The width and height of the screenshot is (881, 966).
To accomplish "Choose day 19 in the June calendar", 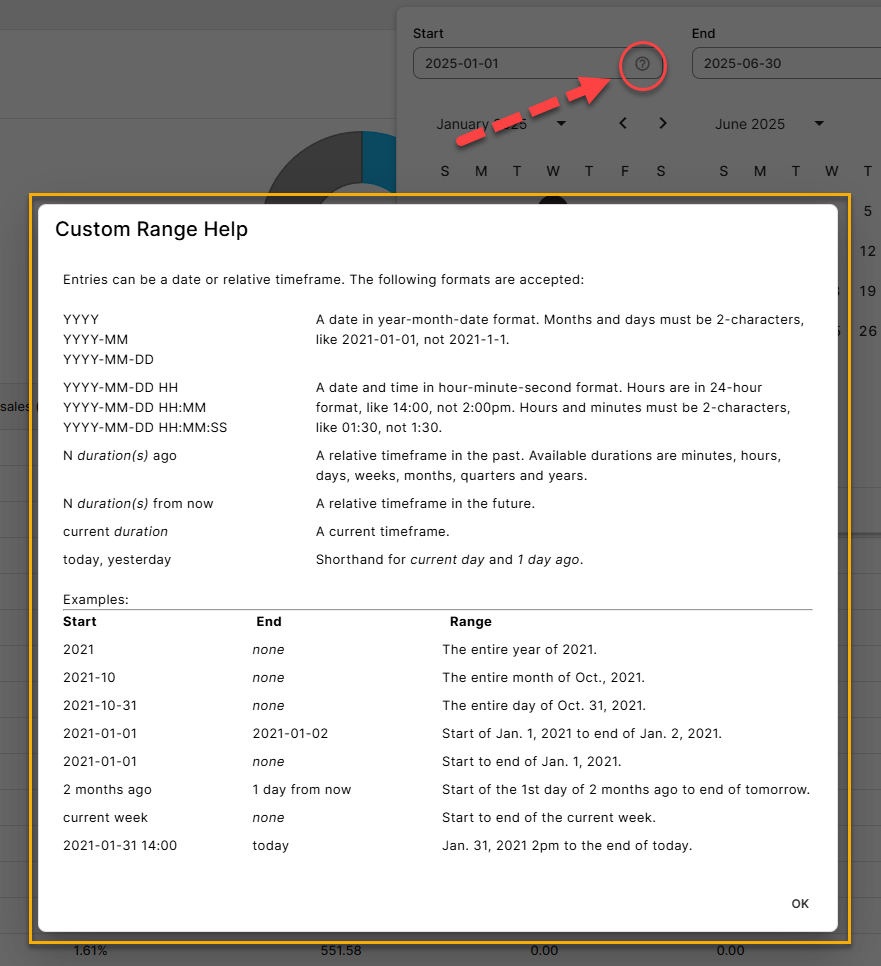I will (x=867, y=291).
